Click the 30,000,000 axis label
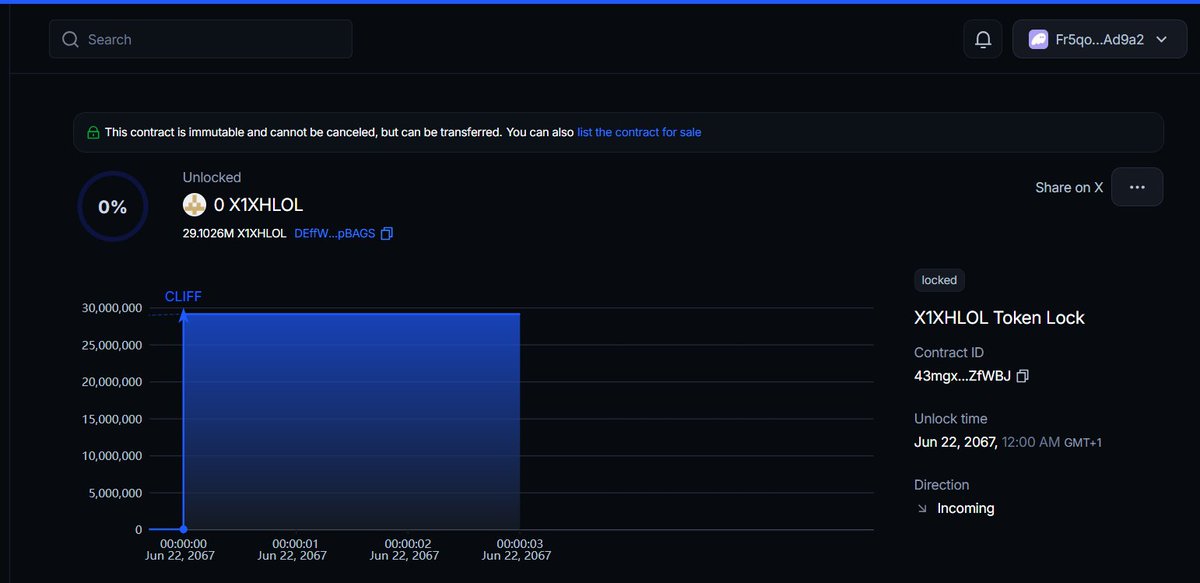 click(x=112, y=308)
